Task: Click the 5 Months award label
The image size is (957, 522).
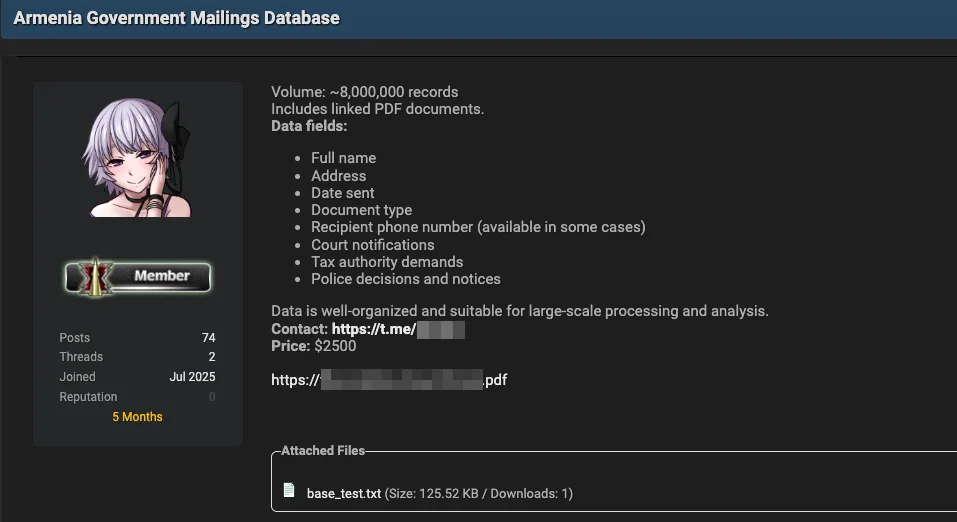Action: tap(137, 417)
